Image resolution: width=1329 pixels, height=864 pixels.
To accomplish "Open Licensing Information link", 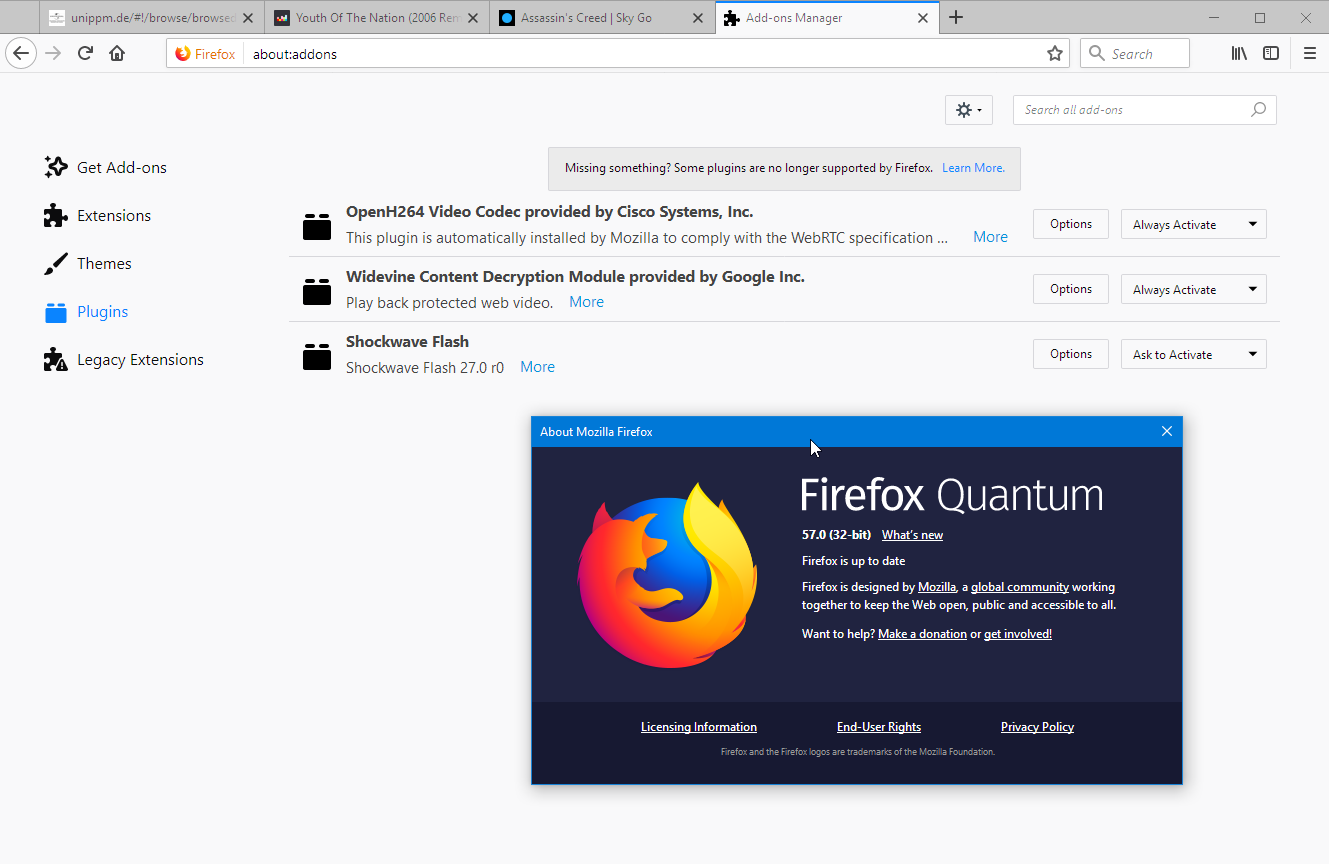I will (699, 727).
